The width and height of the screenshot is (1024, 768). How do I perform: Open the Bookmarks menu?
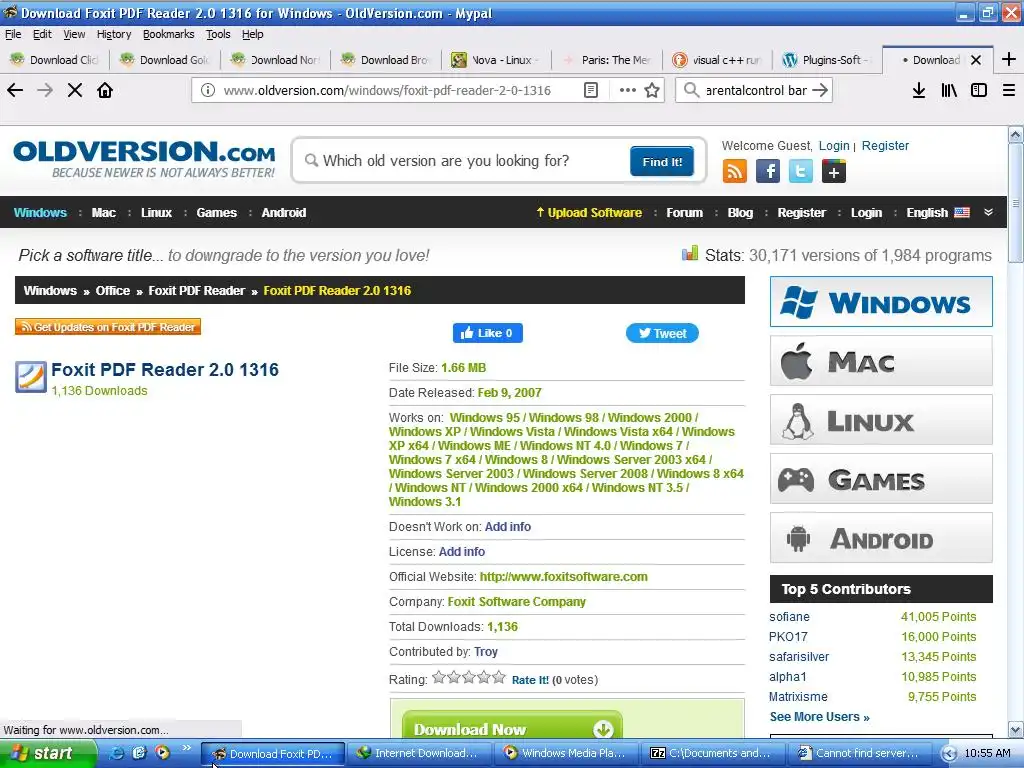coord(168,34)
